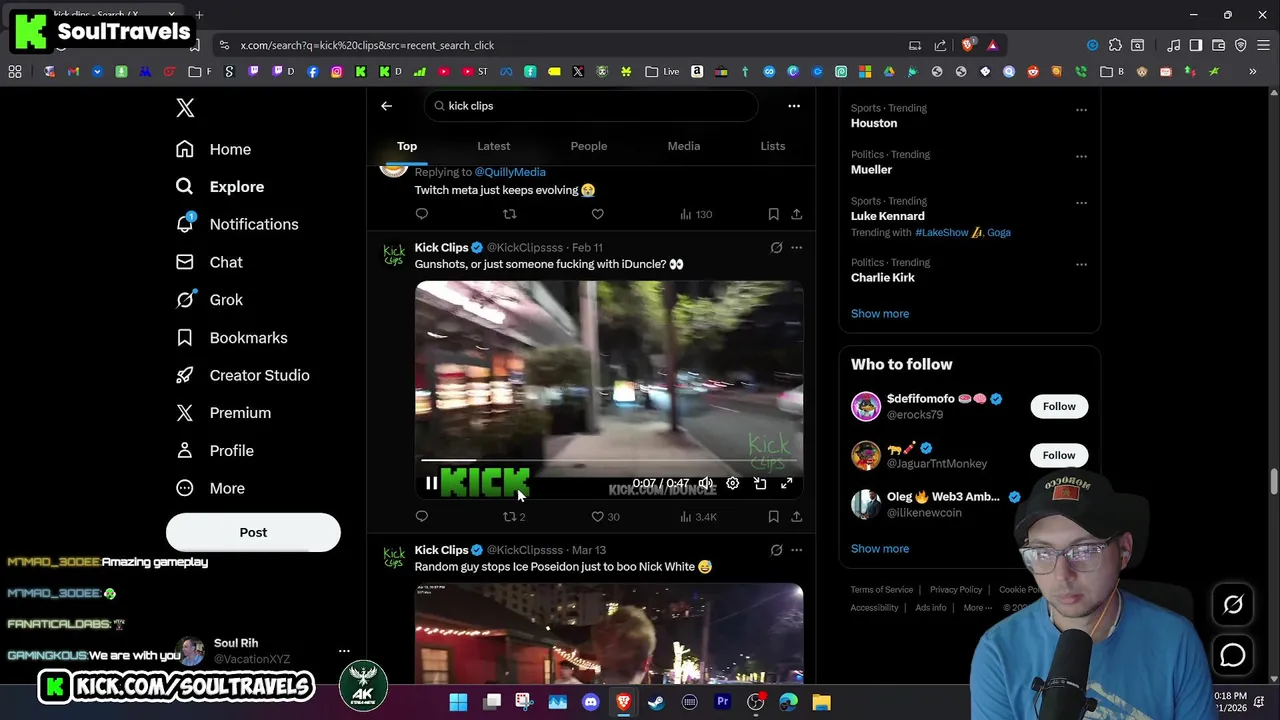
Task: Open the video settings gear
Action: tap(733, 484)
